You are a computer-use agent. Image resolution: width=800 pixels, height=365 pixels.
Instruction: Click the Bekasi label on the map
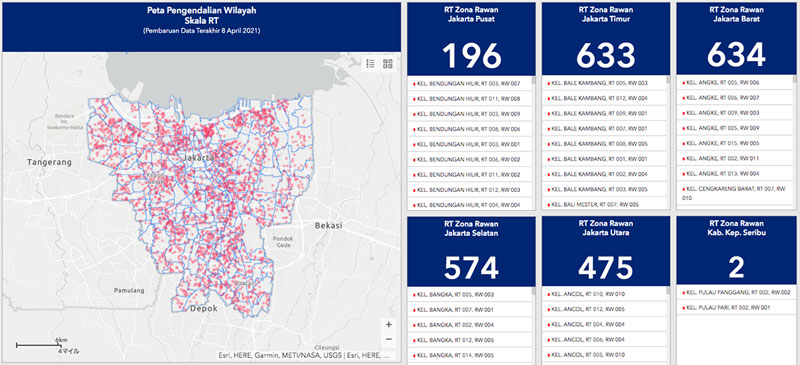[329, 225]
